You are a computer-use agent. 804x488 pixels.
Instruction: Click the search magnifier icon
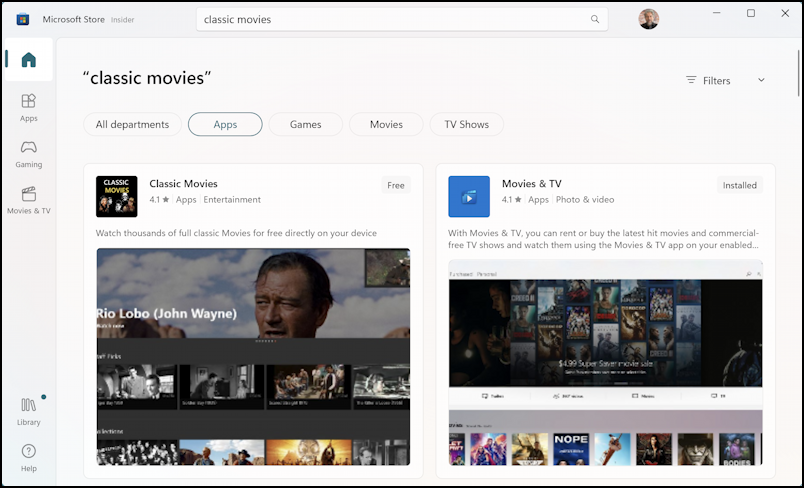click(595, 19)
